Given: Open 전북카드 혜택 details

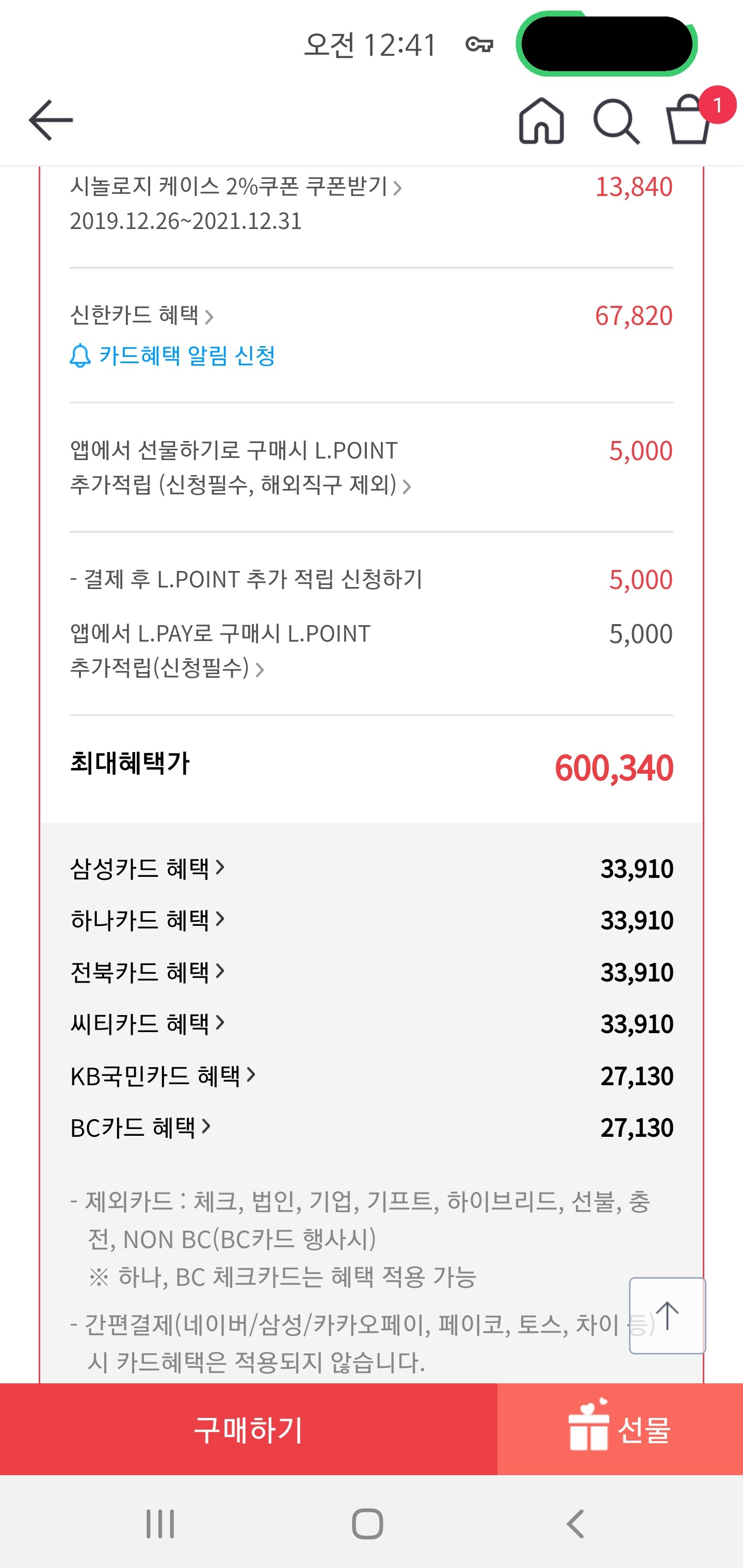Looking at the screenshot, I should point(148,971).
